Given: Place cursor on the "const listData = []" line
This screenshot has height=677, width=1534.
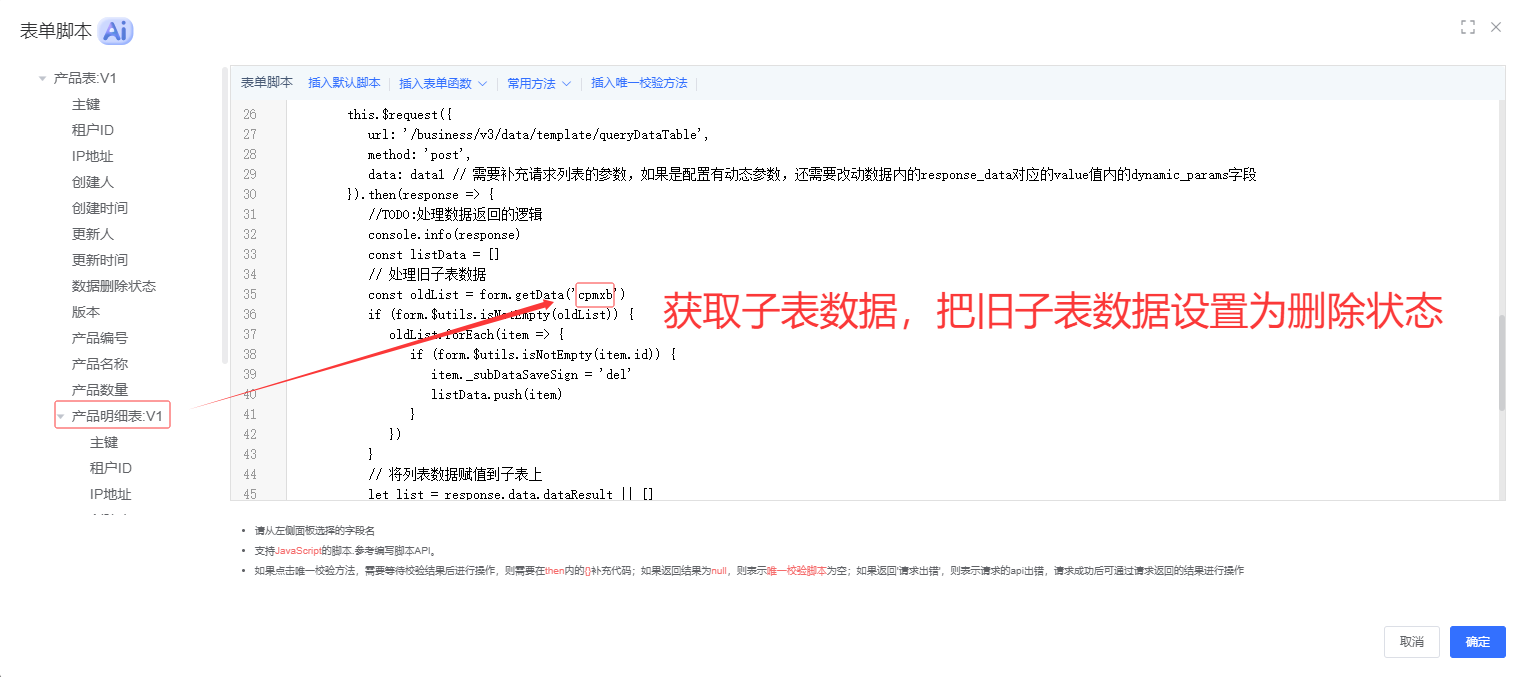Looking at the screenshot, I should point(434,254).
